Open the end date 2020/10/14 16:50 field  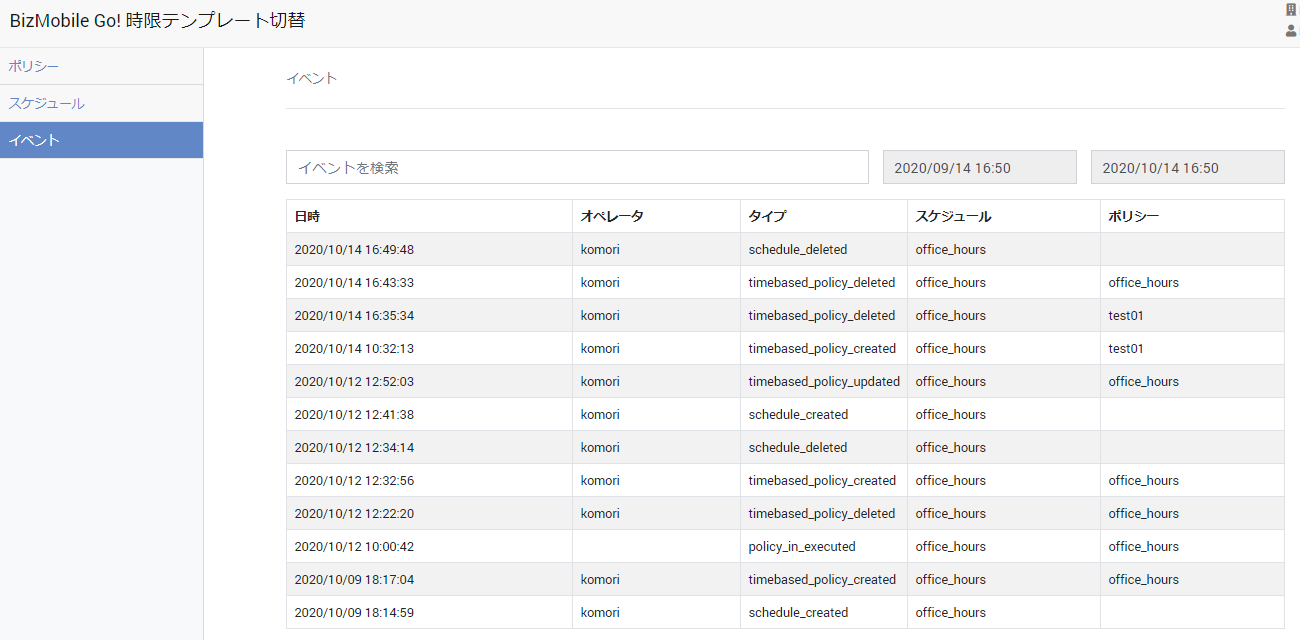coord(1187,168)
